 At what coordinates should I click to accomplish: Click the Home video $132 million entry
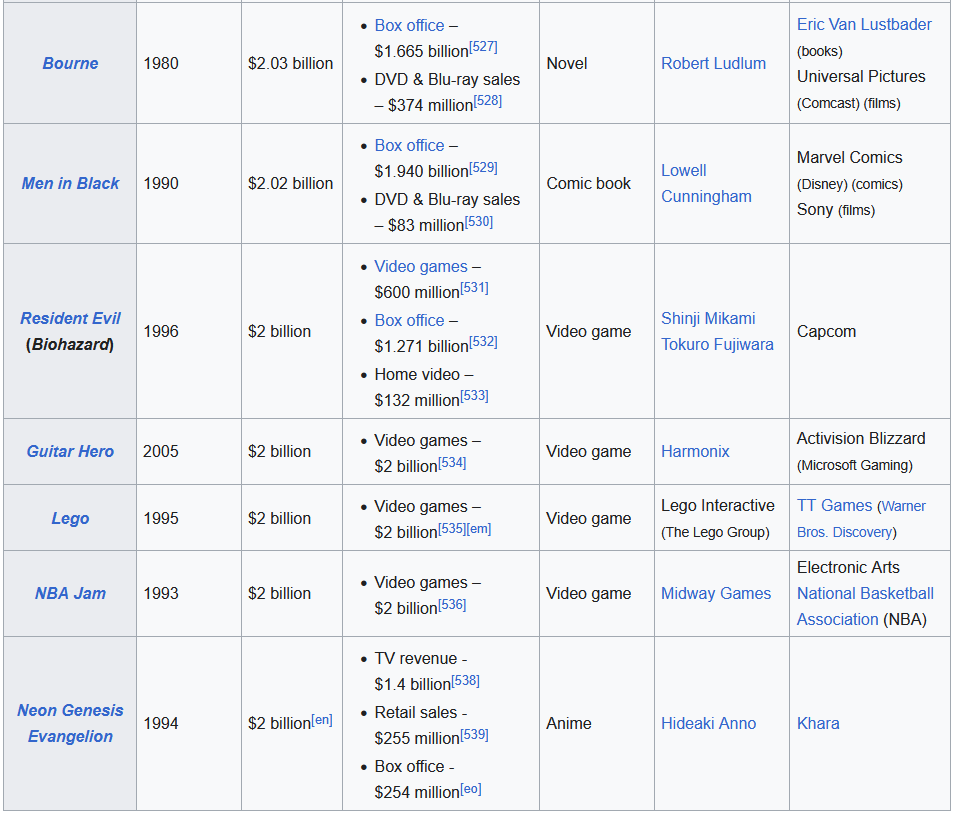coord(431,387)
